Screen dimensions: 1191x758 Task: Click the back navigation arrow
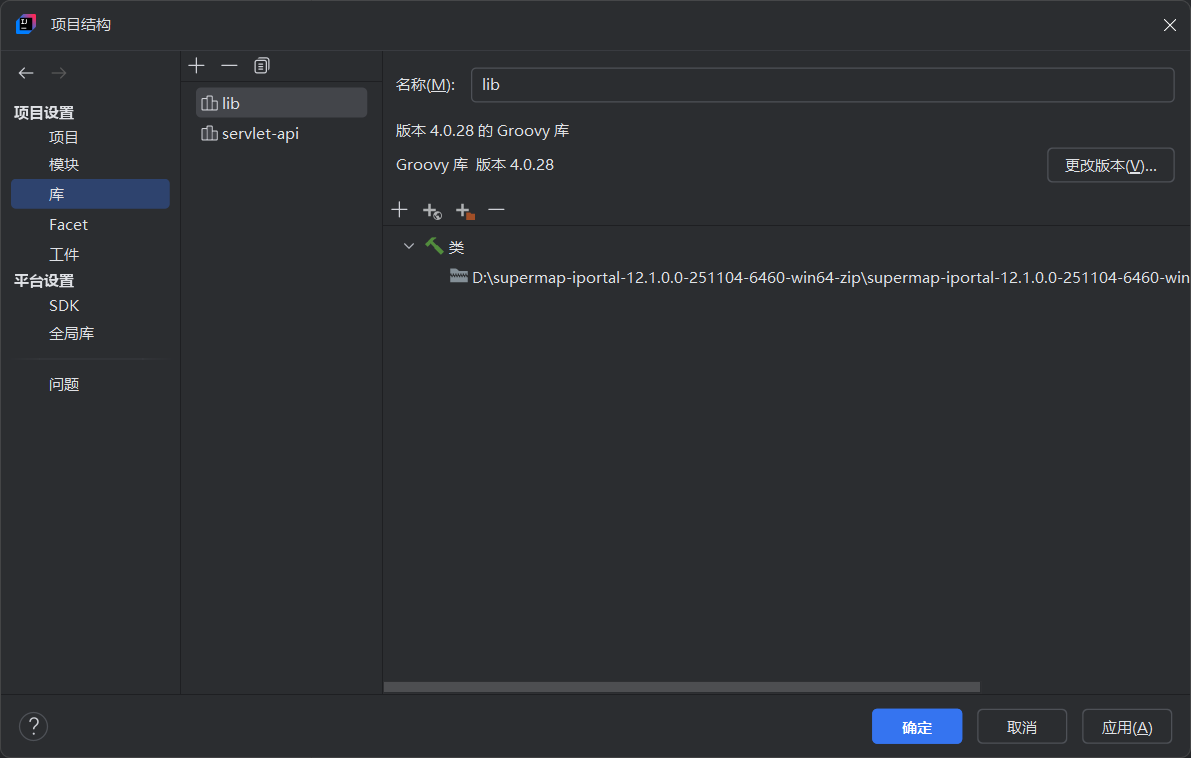[26, 73]
